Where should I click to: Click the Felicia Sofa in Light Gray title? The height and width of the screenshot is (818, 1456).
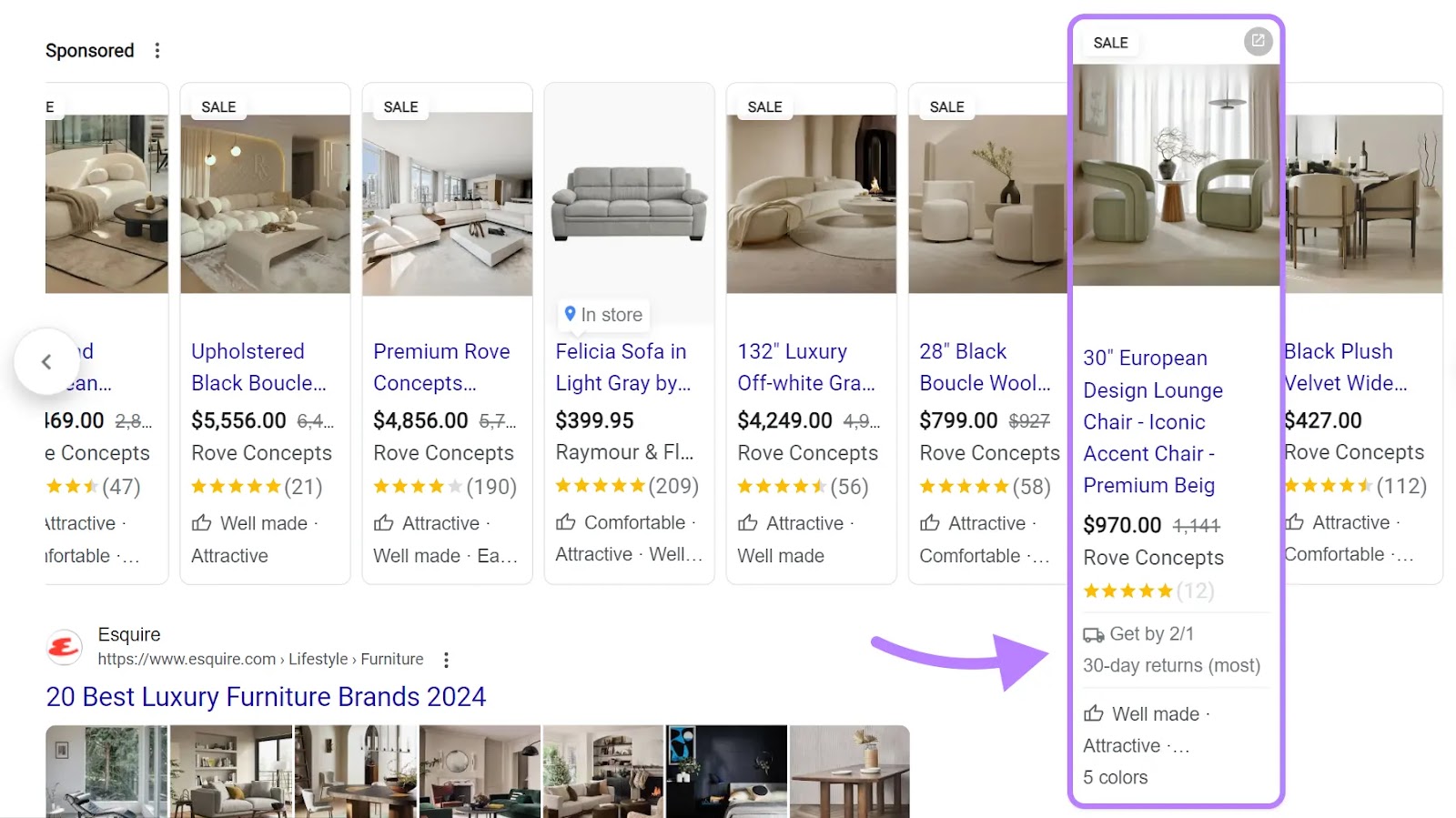622,367
